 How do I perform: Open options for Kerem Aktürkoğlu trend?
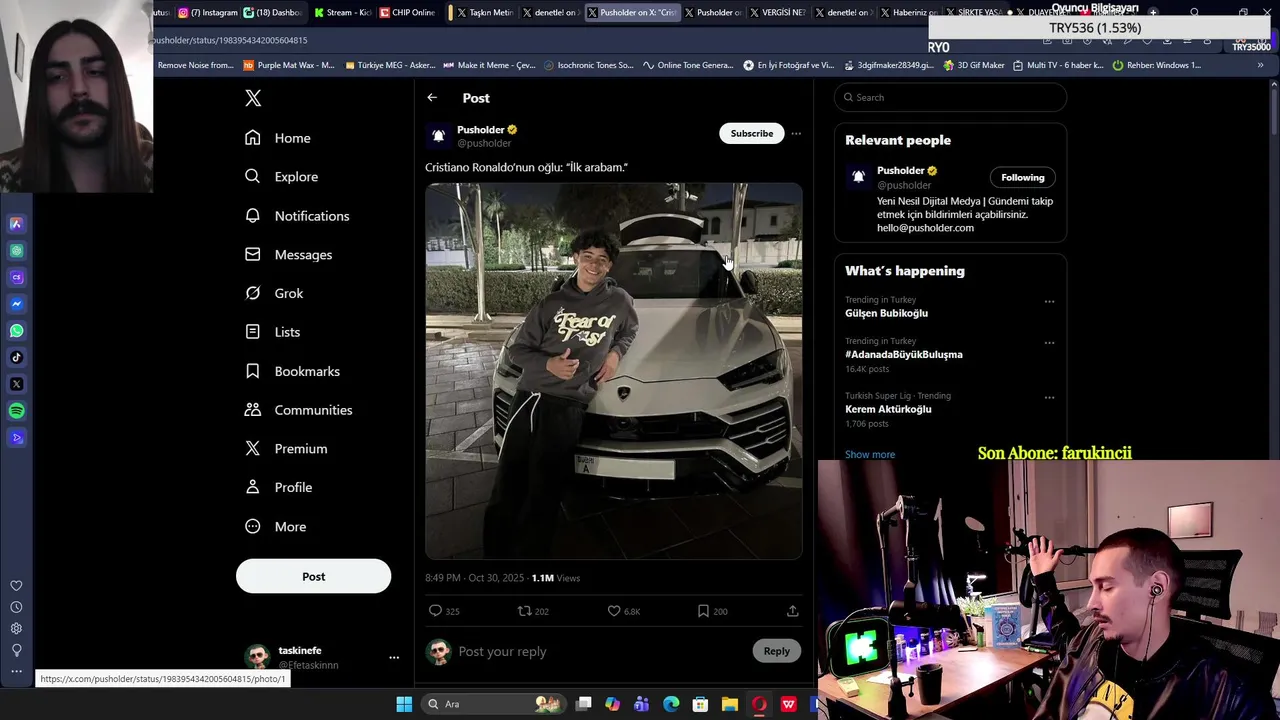pyautogui.click(x=1049, y=397)
